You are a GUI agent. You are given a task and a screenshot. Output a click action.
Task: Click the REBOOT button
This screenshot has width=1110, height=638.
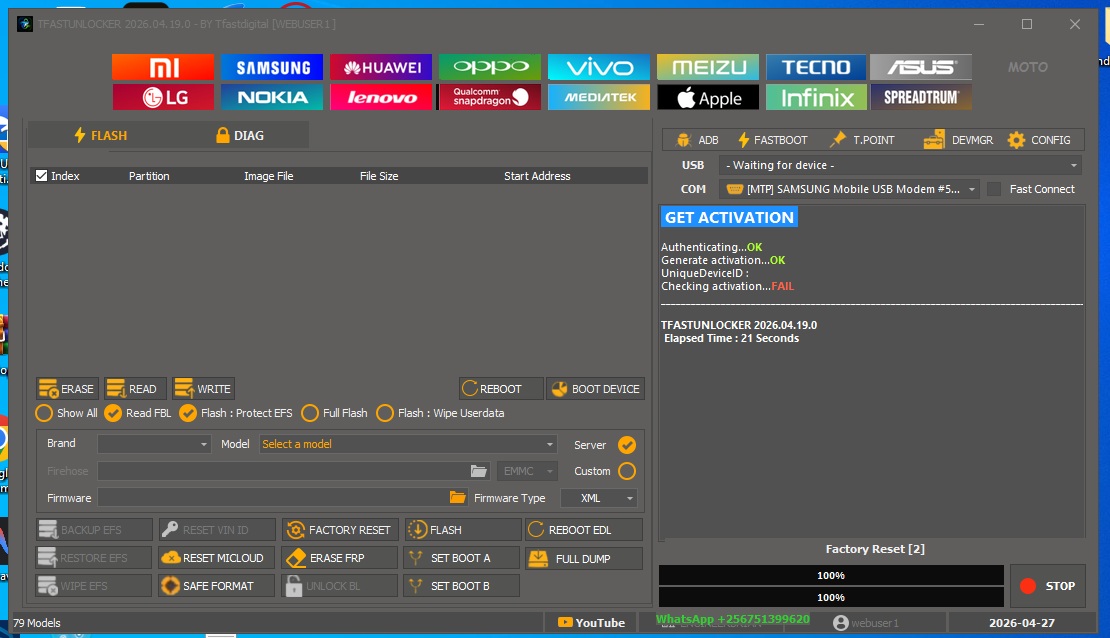pyautogui.click(x=501, y=389)
